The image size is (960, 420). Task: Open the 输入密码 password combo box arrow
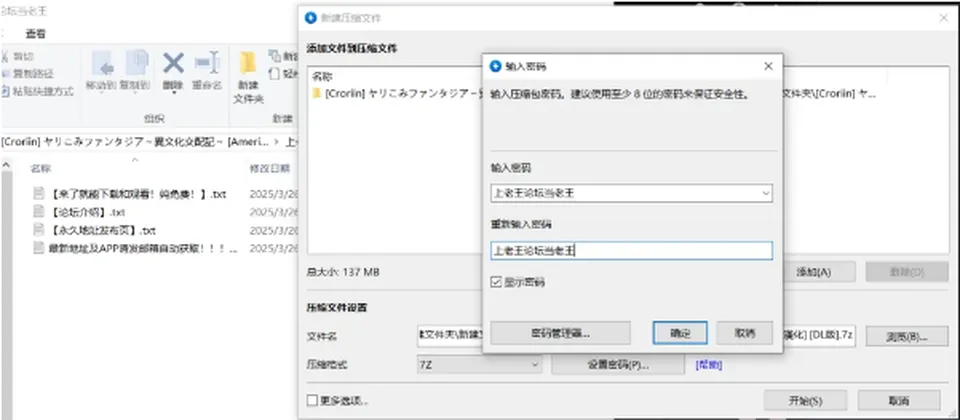pyautogui.click(x=765, y=193)
